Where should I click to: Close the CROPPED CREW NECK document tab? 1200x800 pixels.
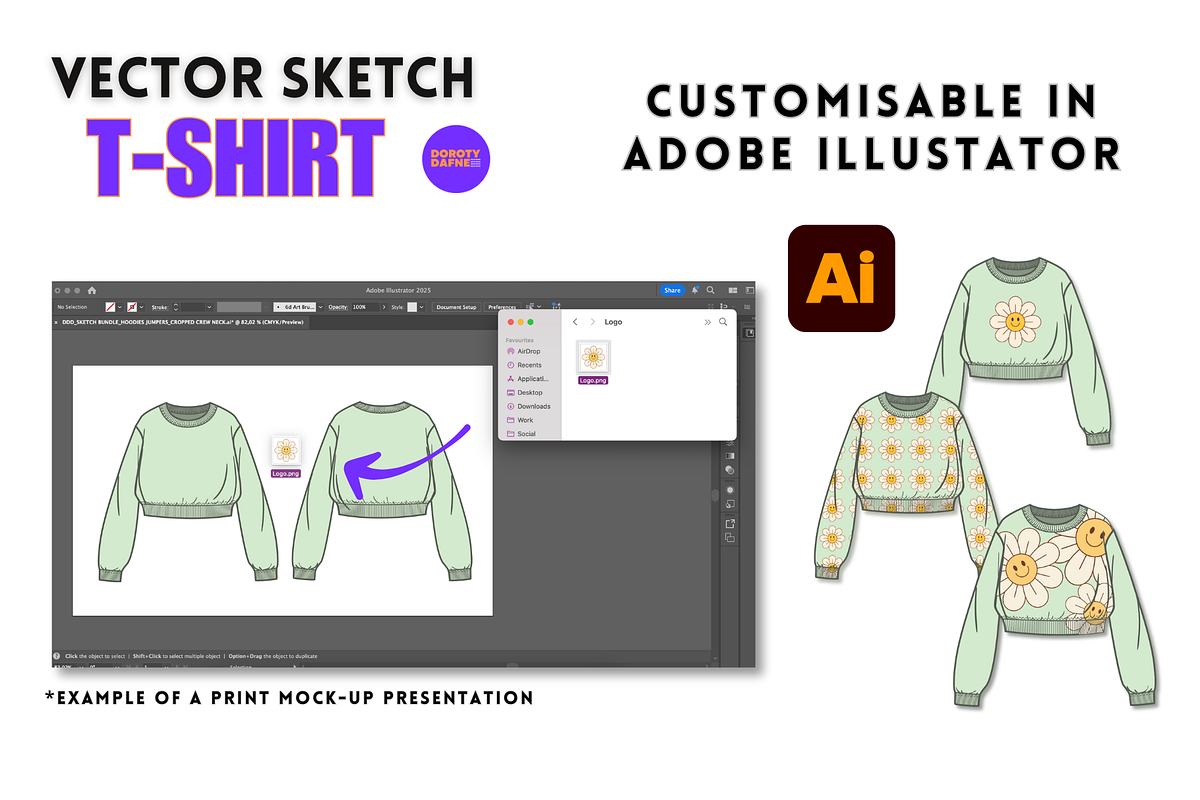(56, 322)
